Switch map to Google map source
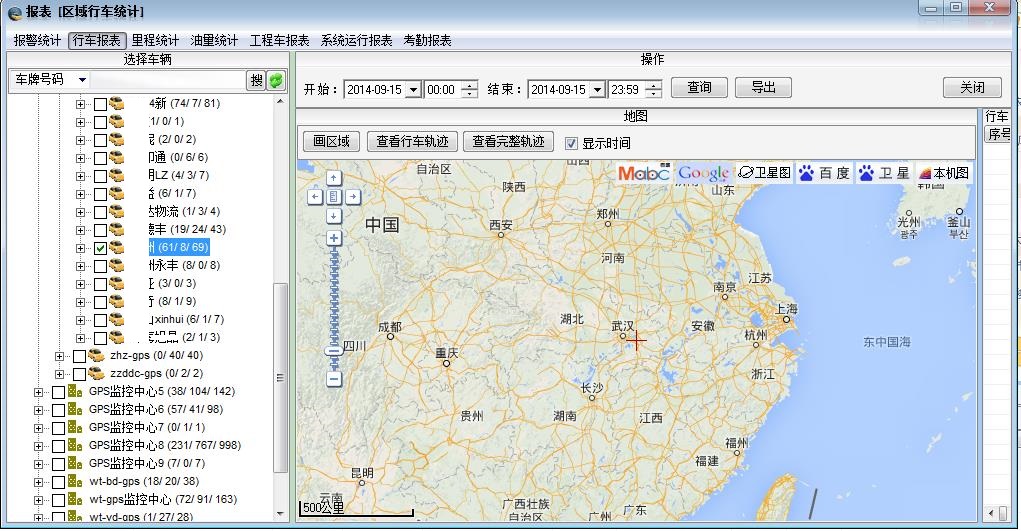The image size is (1021, 531). [x=703, y=173]
